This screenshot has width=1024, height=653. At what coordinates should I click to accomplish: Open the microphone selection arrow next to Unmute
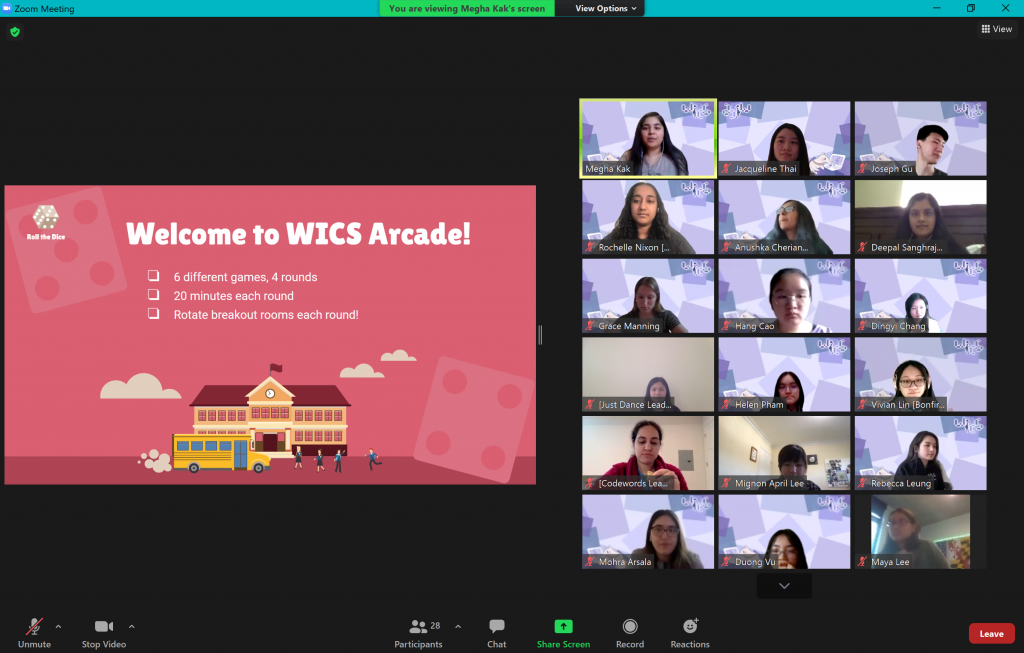click(57, 626)
